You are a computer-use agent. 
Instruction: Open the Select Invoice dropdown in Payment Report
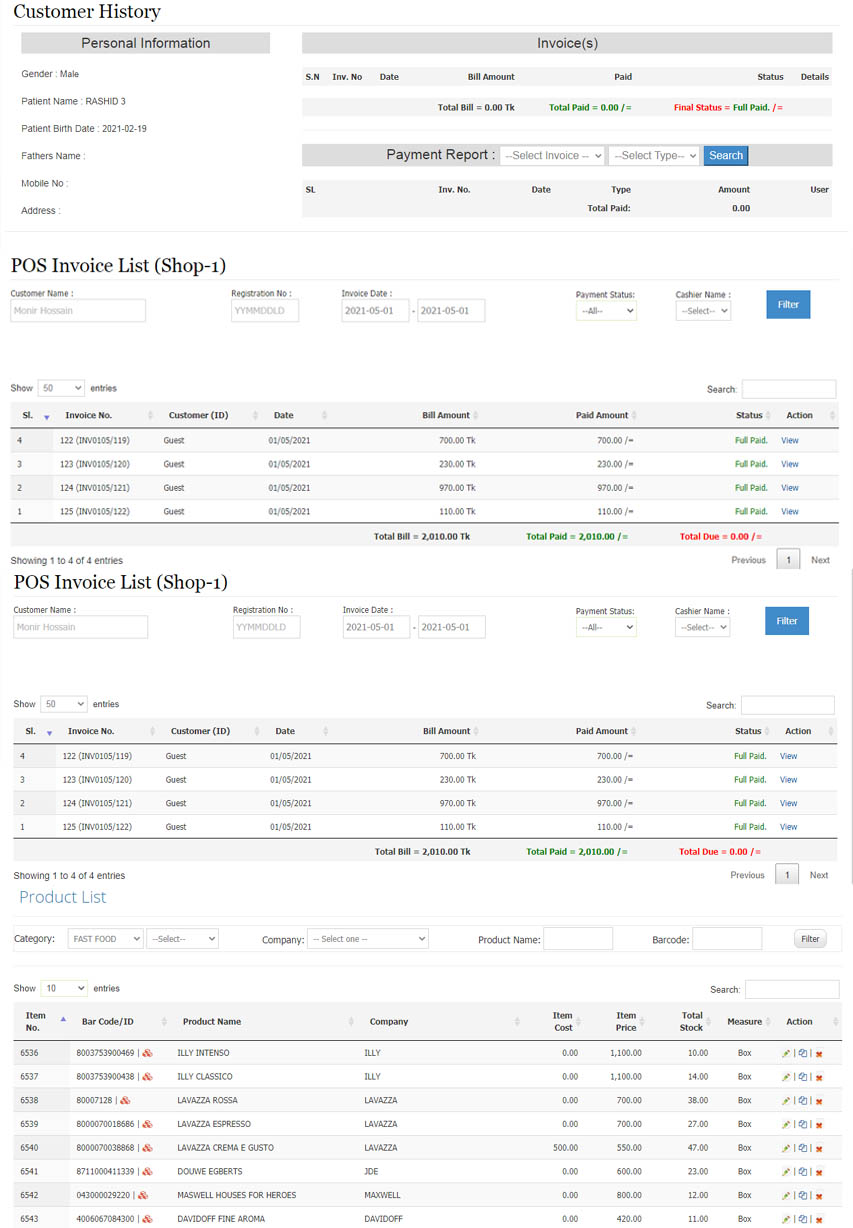(x=552, y=156)
